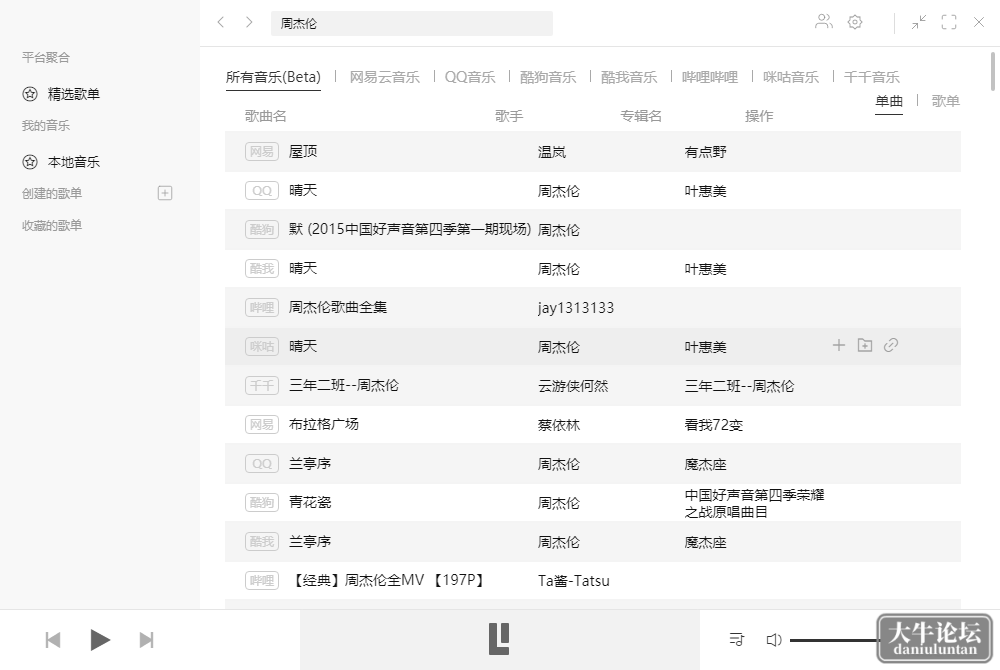Switch to the 千千音乐 tab
The width and height of the screenshot is (1000, 670).
click(872, 77)
